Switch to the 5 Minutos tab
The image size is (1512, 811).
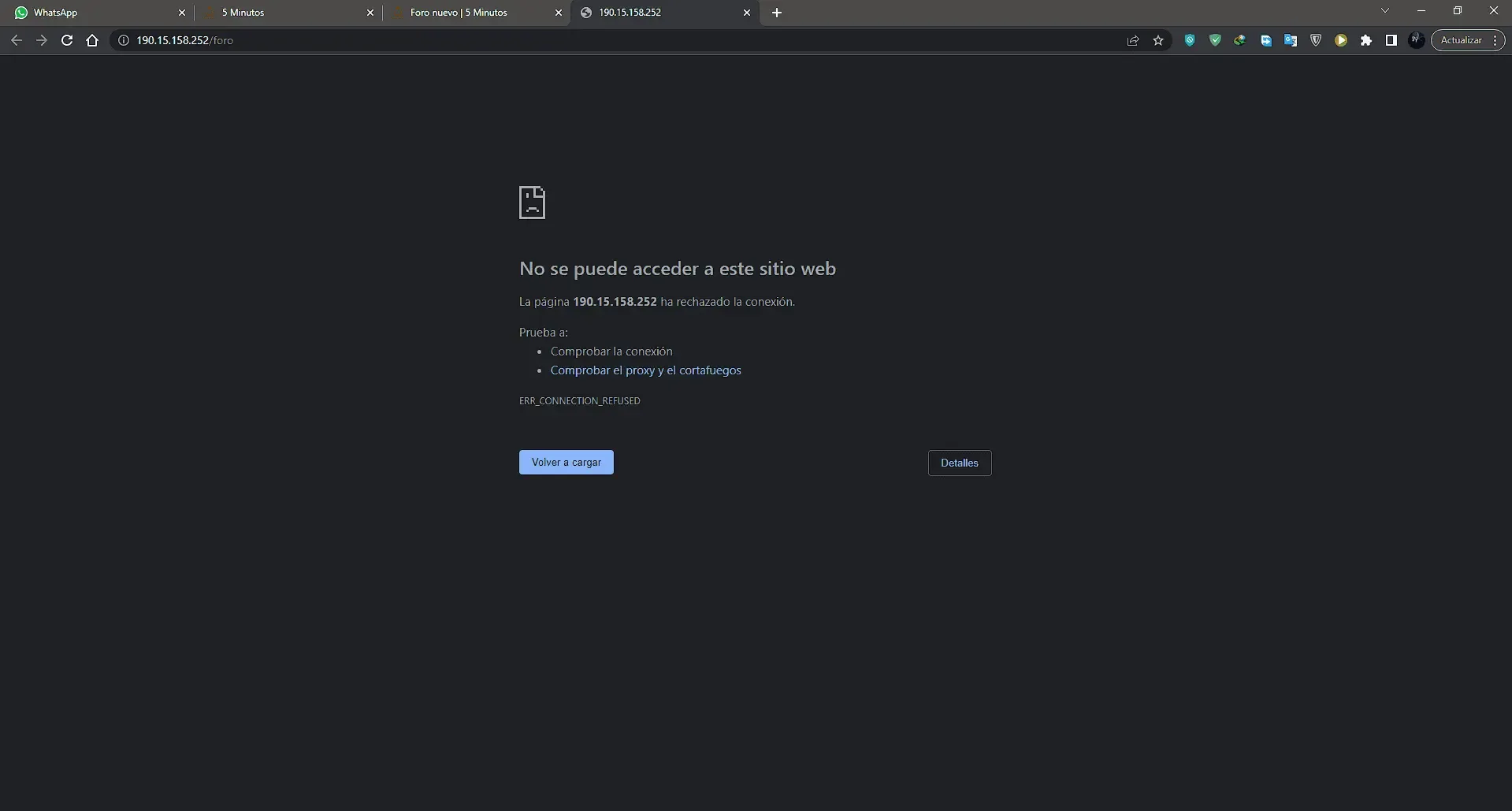pos(288,13)
